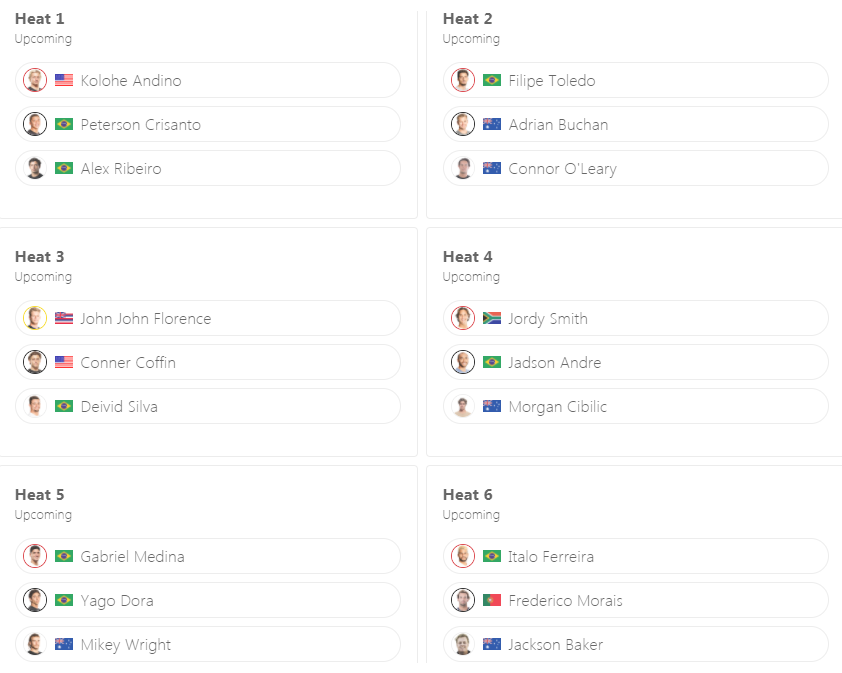Click the USA flag next to Conner Coffin

[64, 362]
